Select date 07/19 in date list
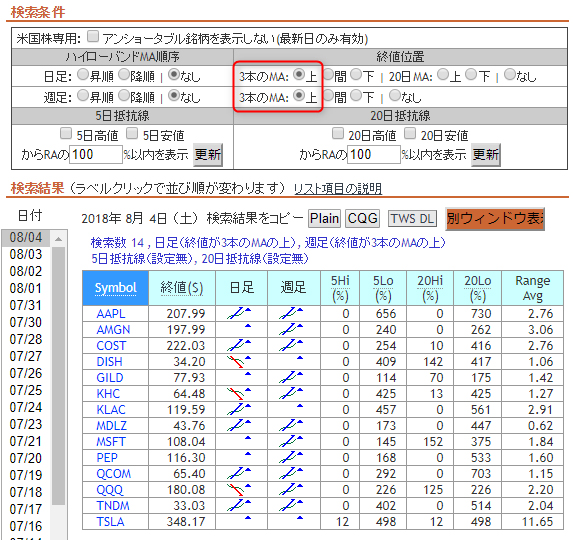This screenshot has height=540, width=573. point(26,475)
